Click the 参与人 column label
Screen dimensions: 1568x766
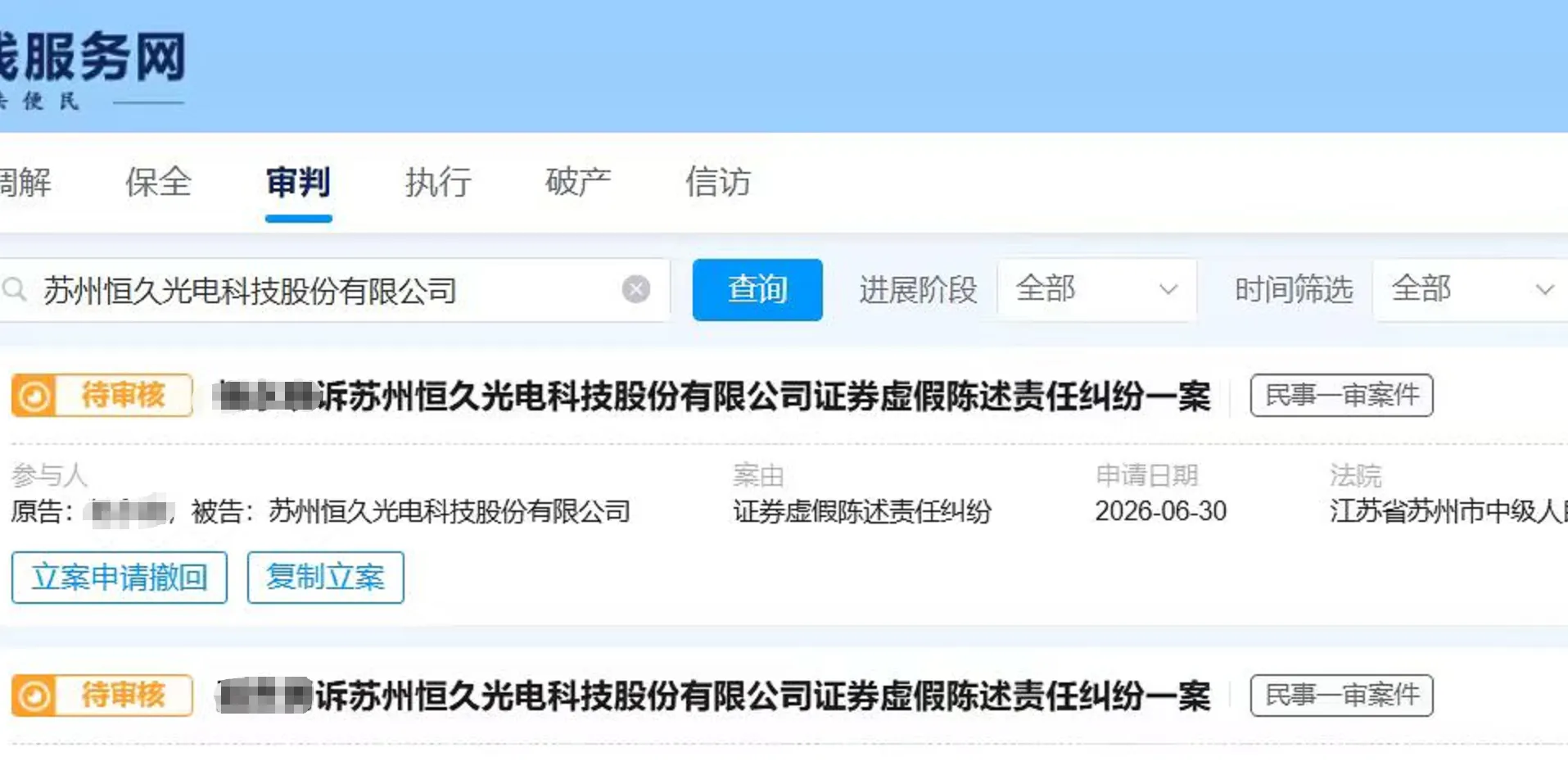coord(49,475)
